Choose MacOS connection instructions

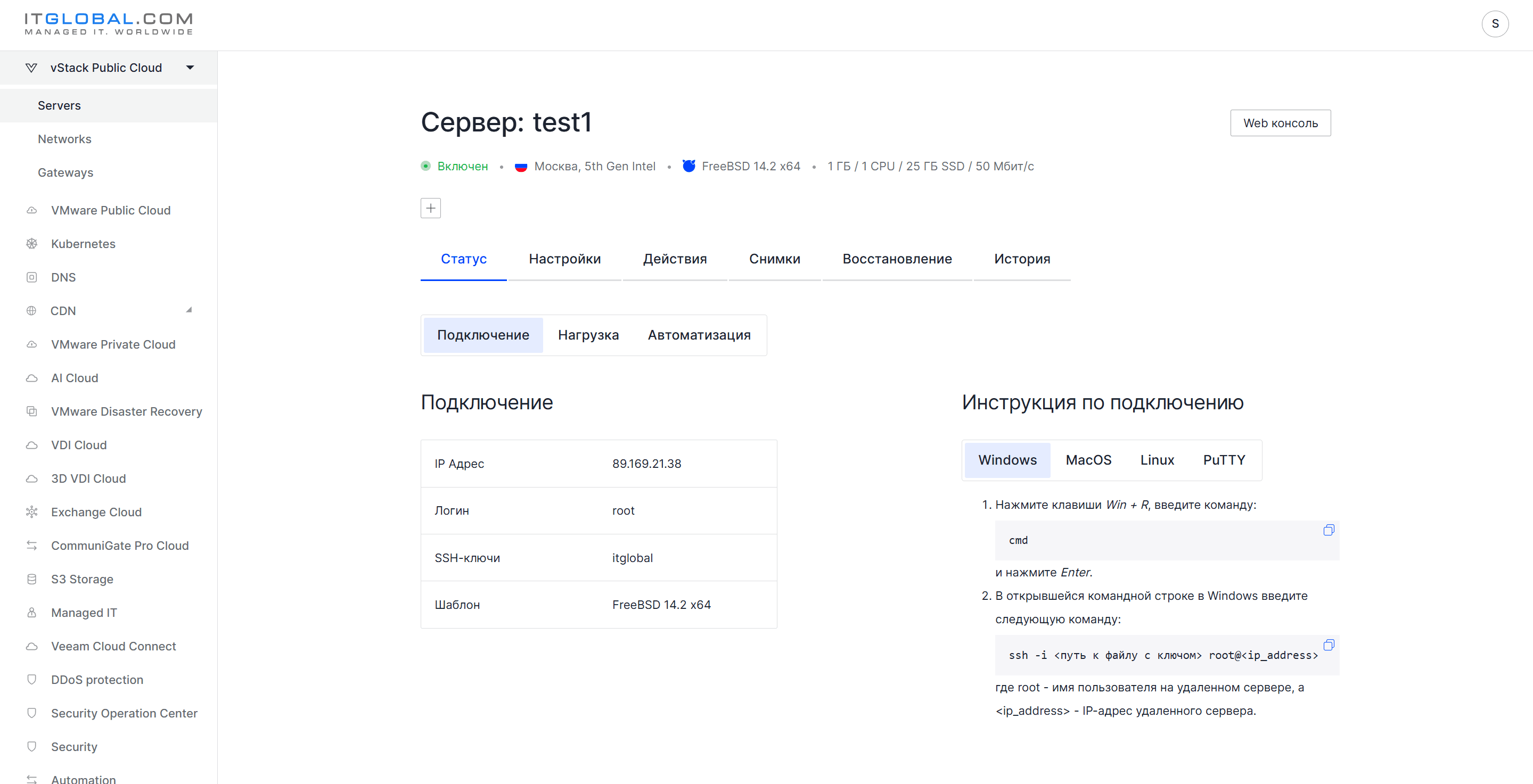point(1088,460)
